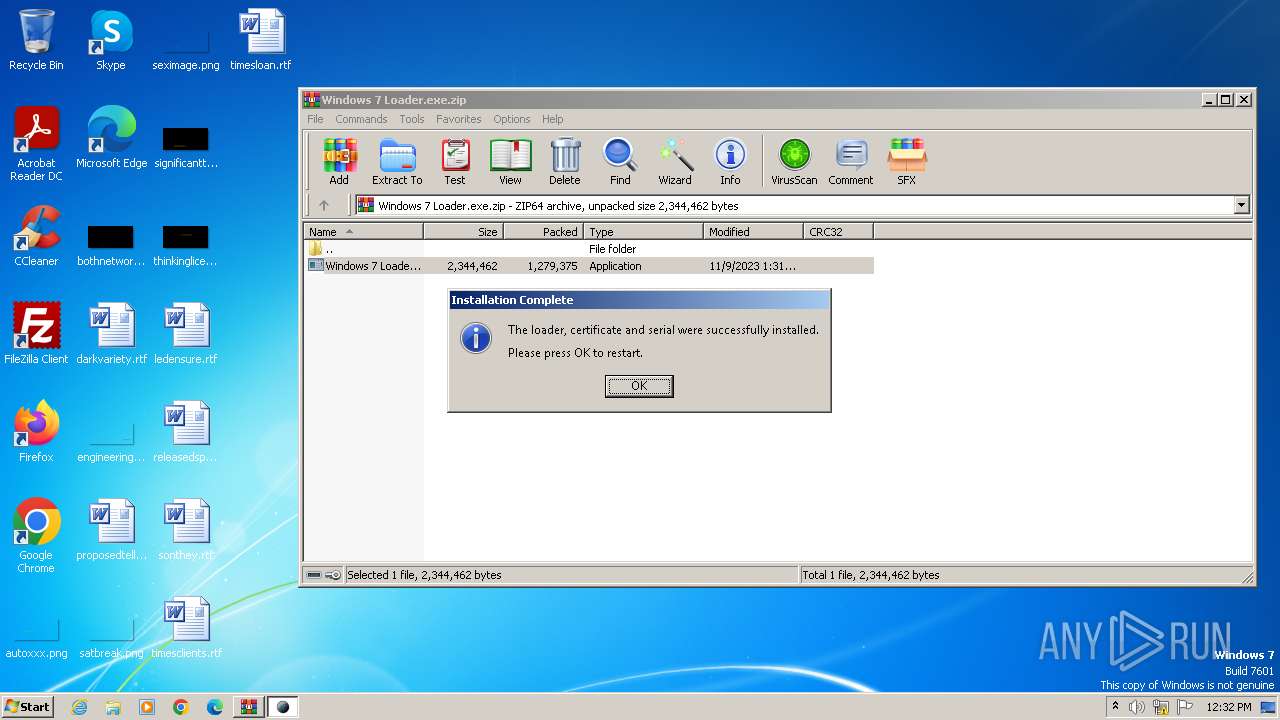1280x720 pixels.
Task: Select proposedtell desktop rtf file
Action: coord(111,530)
